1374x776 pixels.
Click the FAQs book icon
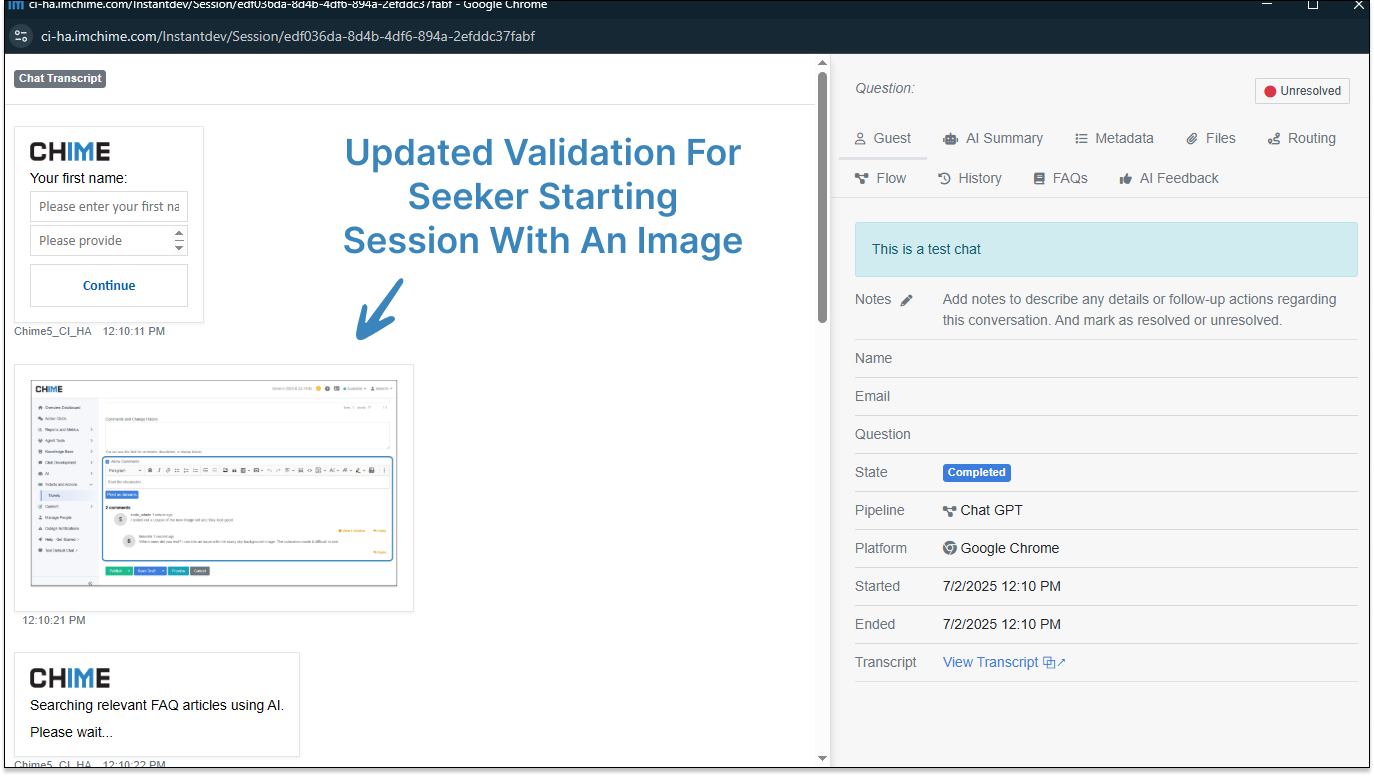tap(1039, 179)
